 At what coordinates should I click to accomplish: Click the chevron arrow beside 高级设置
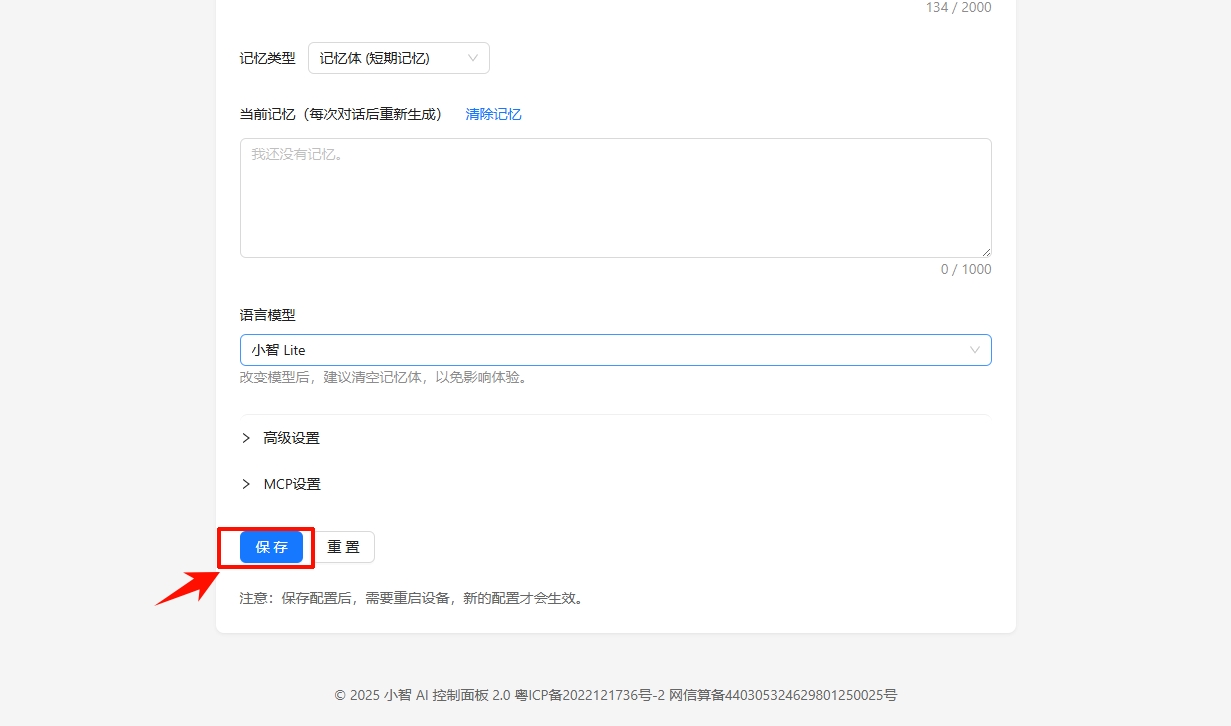pos(246,438)
